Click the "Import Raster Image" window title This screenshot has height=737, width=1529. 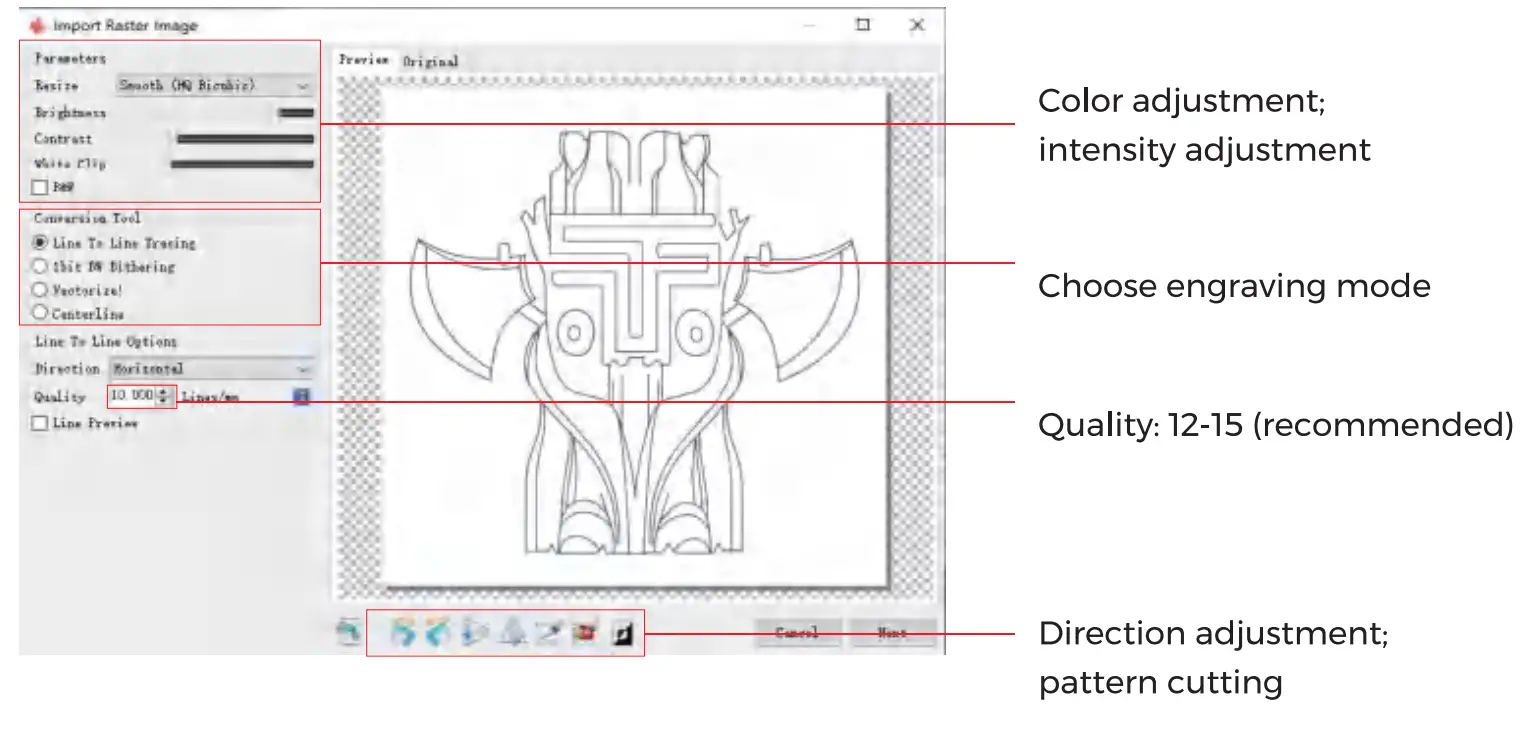click(x=125, y=26)
